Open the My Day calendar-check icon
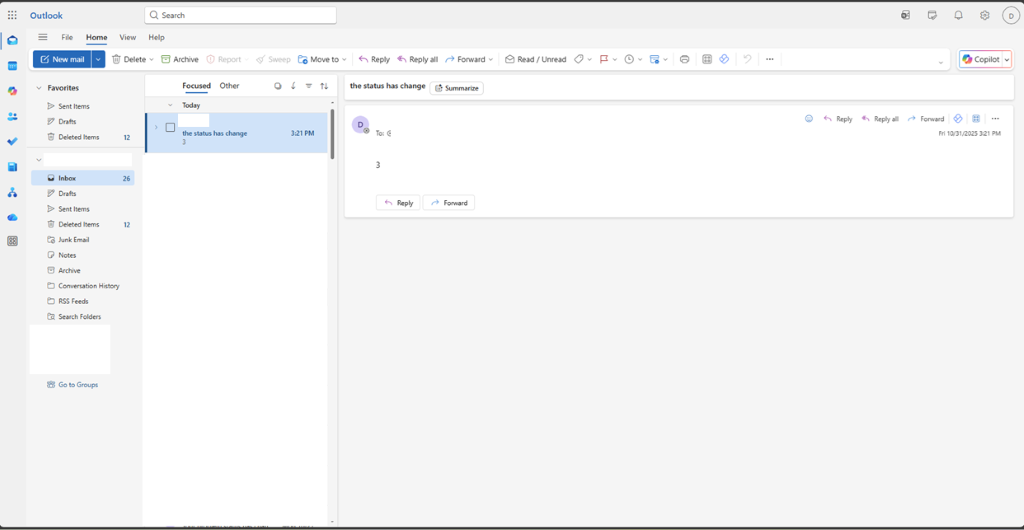The height and width of the screenshot is (530, 1024). click(x=932, y=15)
